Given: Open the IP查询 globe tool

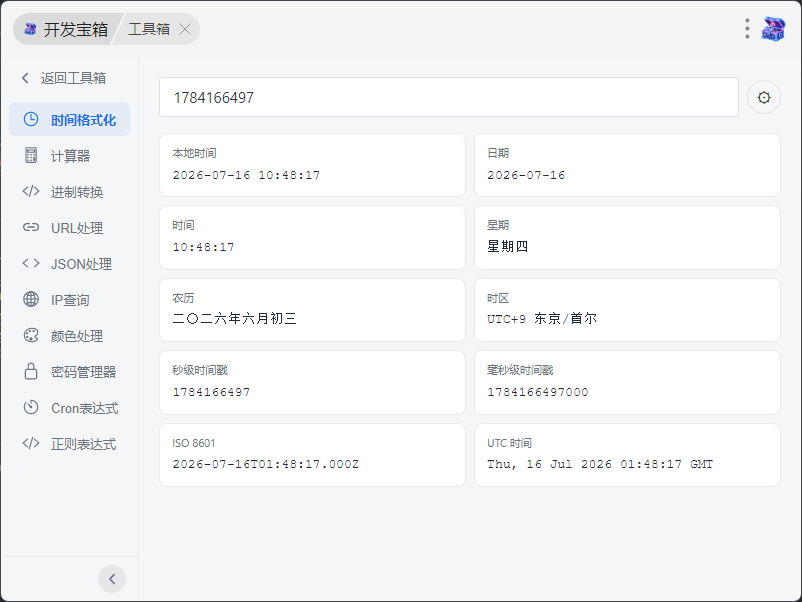Looking at the screenshot, I should tap(70, 300).
